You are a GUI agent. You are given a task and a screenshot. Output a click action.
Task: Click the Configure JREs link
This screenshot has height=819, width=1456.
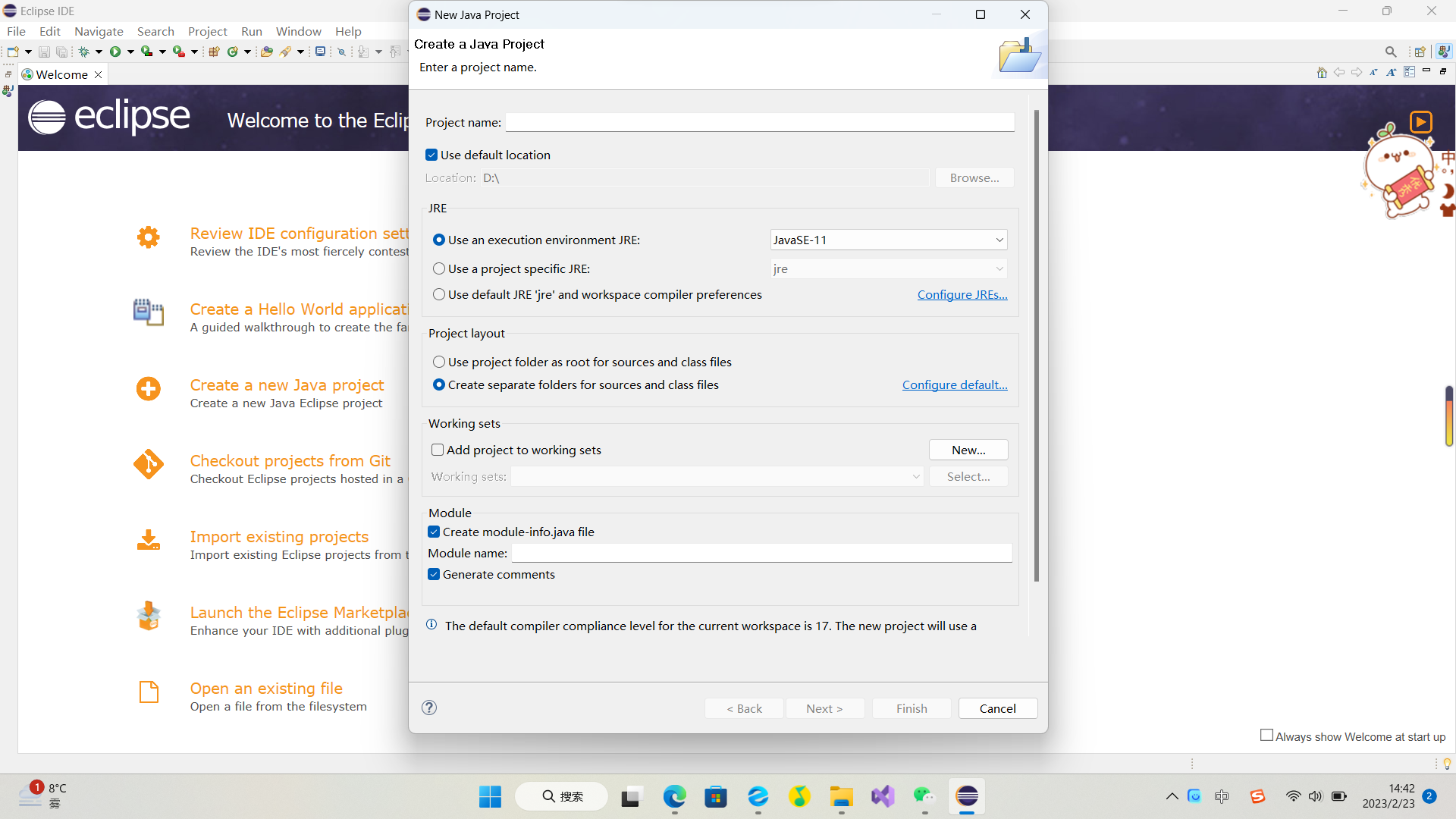[x=962, y=294]
